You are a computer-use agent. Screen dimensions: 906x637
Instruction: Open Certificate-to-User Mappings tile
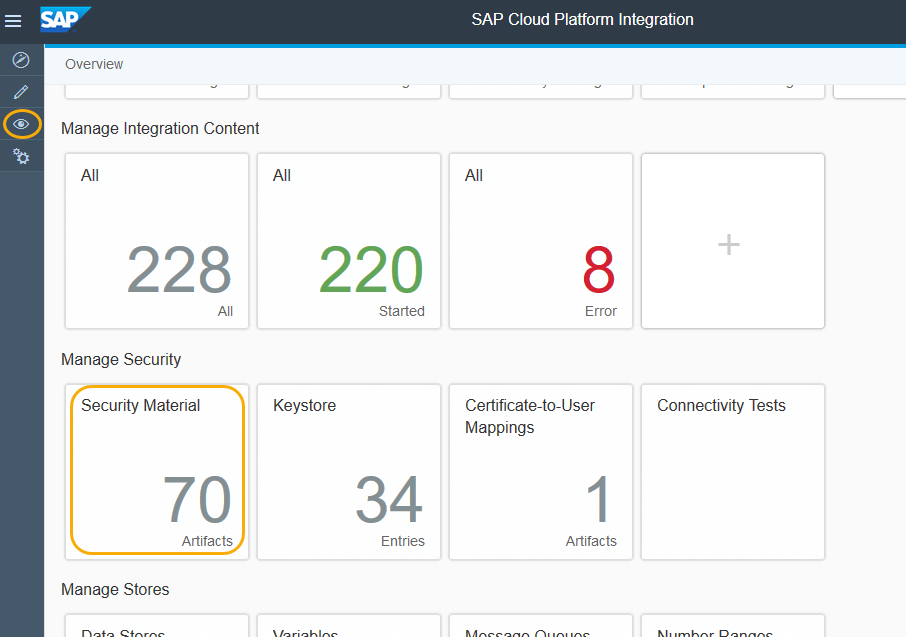coord(541,472)
